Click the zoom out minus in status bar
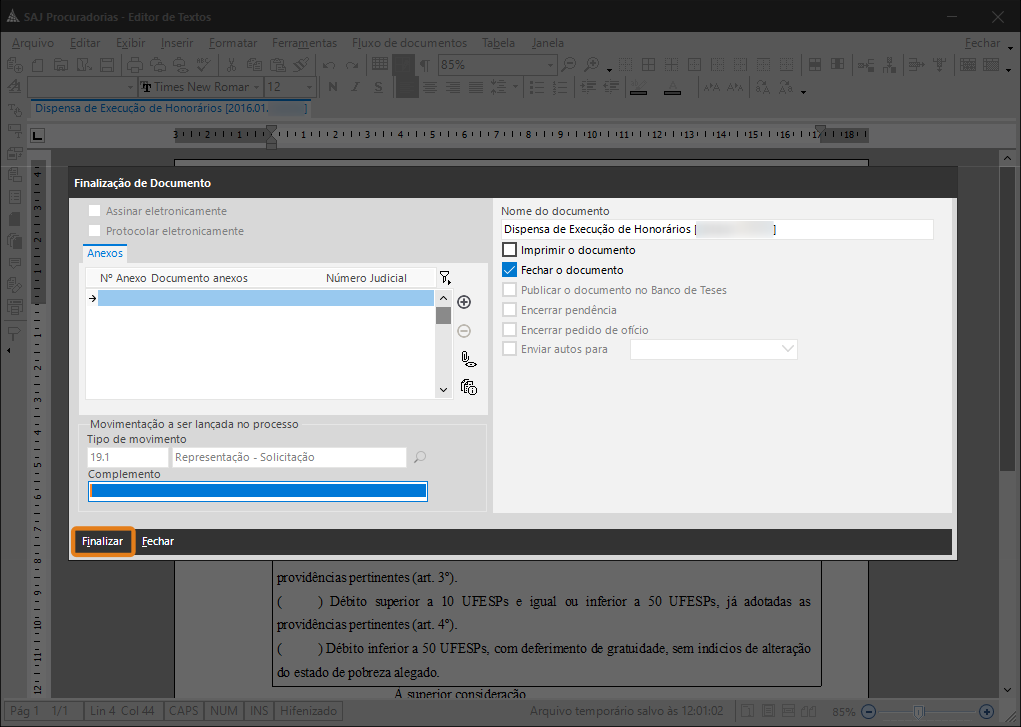 click(869, 711)
